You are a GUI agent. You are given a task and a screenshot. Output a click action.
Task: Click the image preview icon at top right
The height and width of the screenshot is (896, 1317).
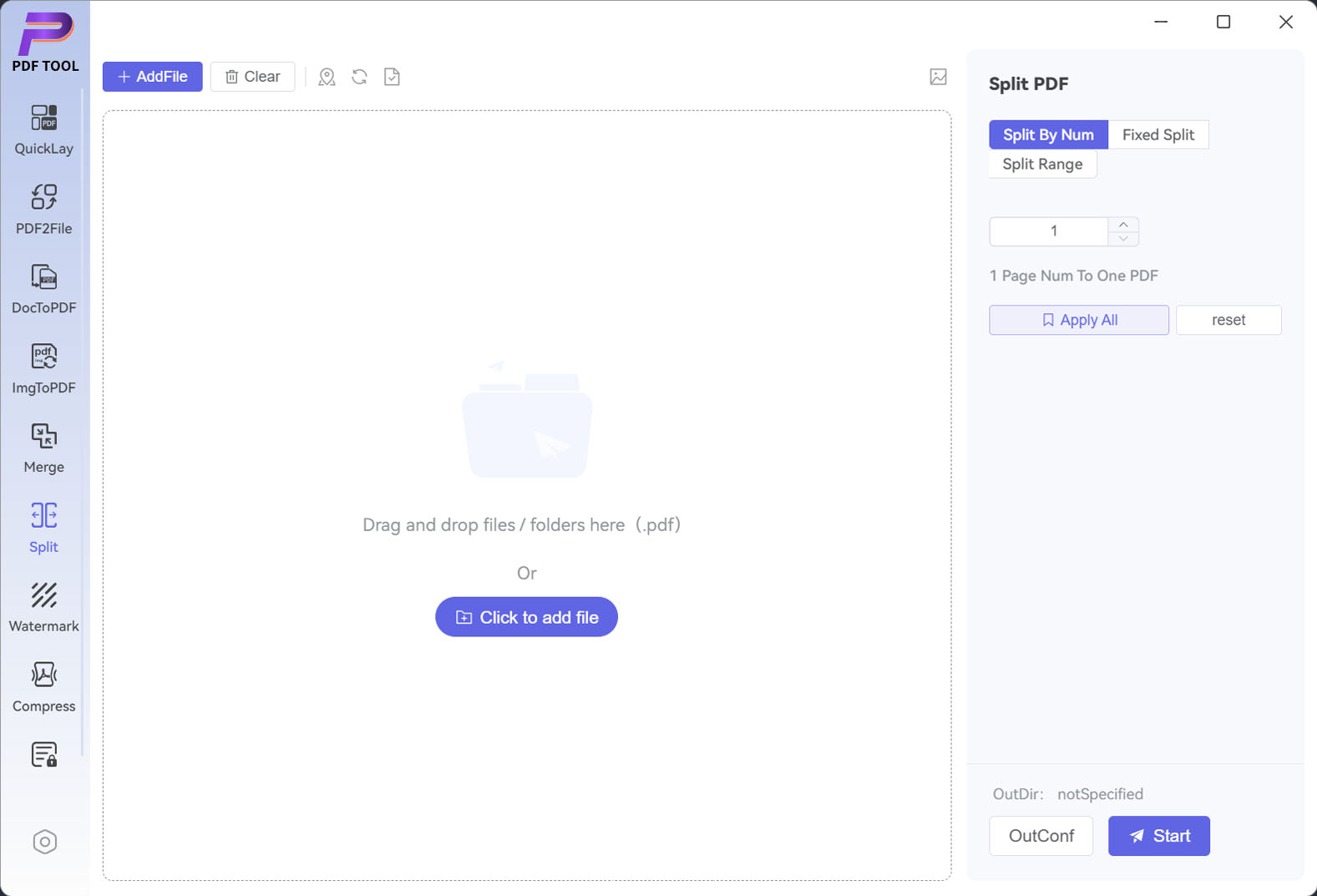(938, 77)
